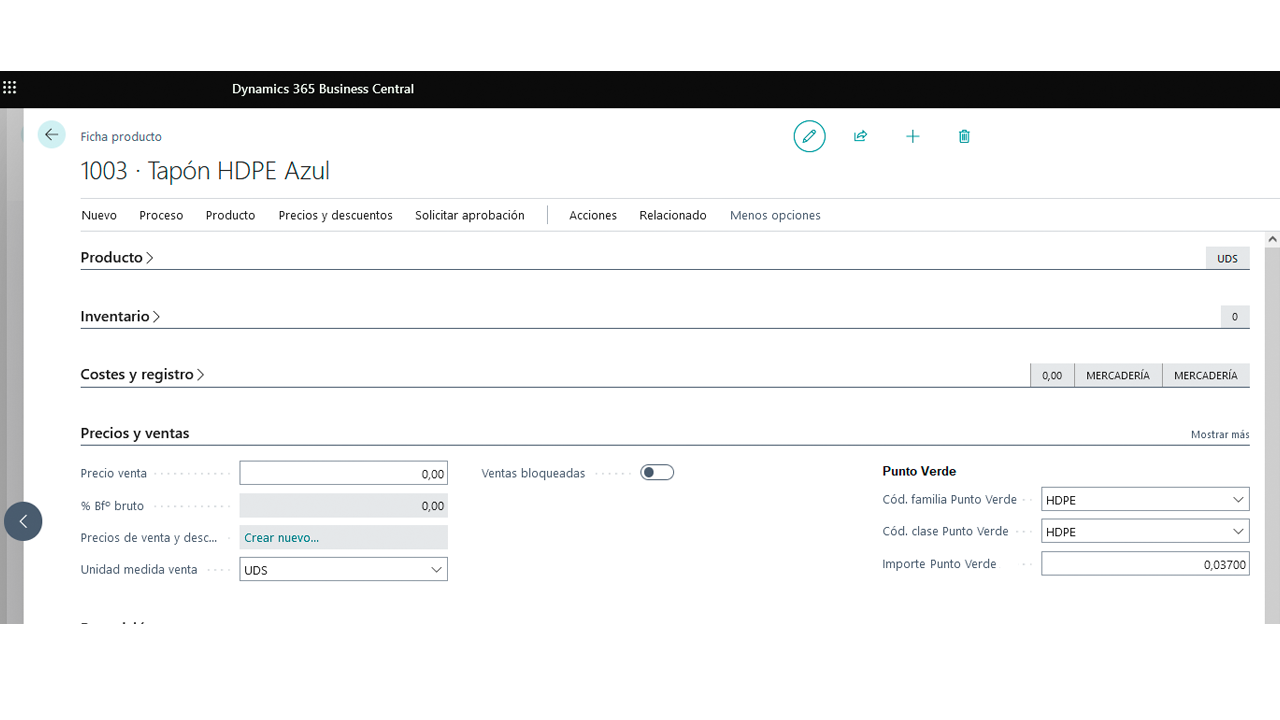The image size is (1280, 720).
Task: Open the Unidad medida venta dropdown
Action: [x=436, y=569]
